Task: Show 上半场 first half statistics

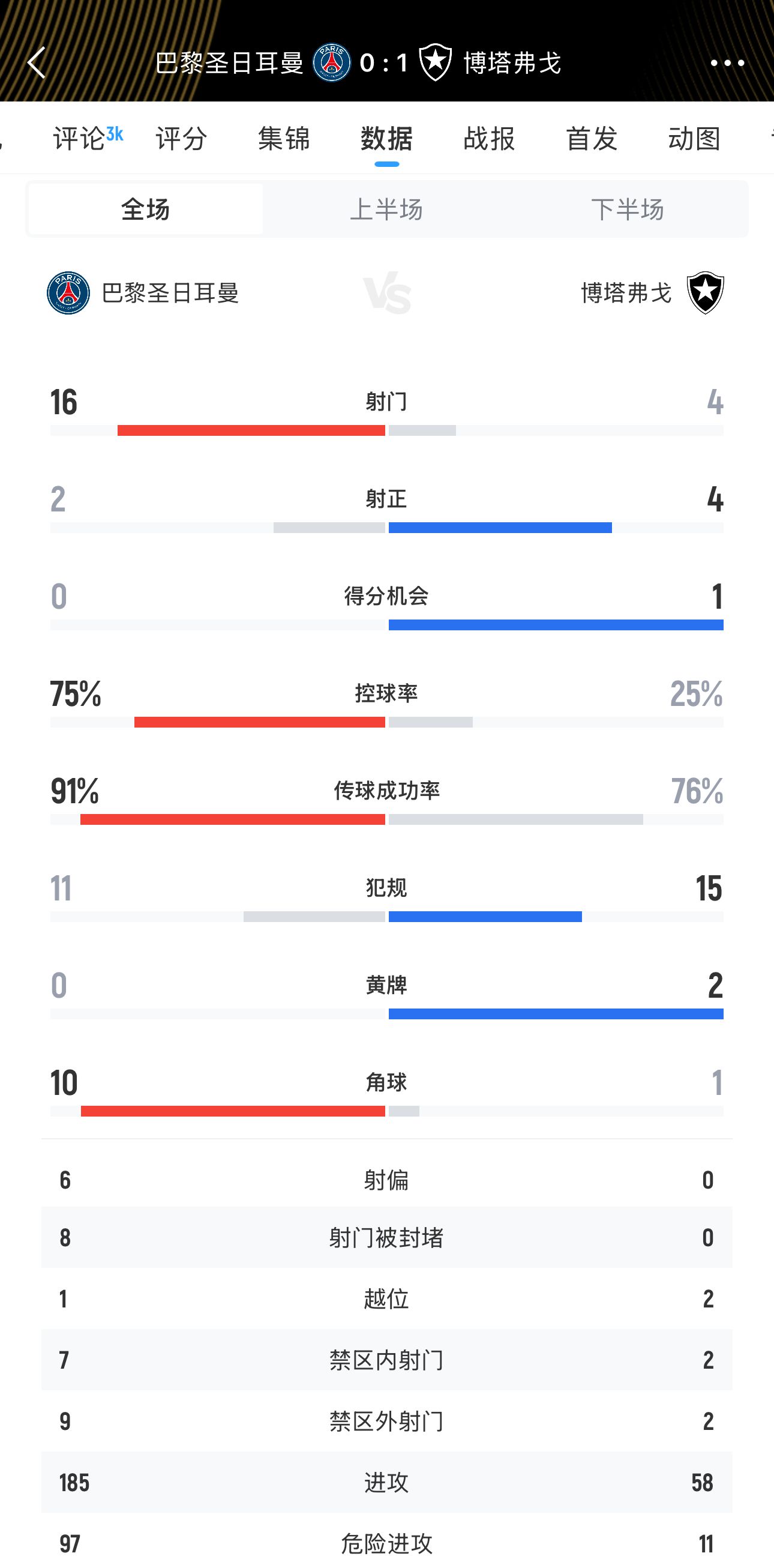Action: [386, 210]
